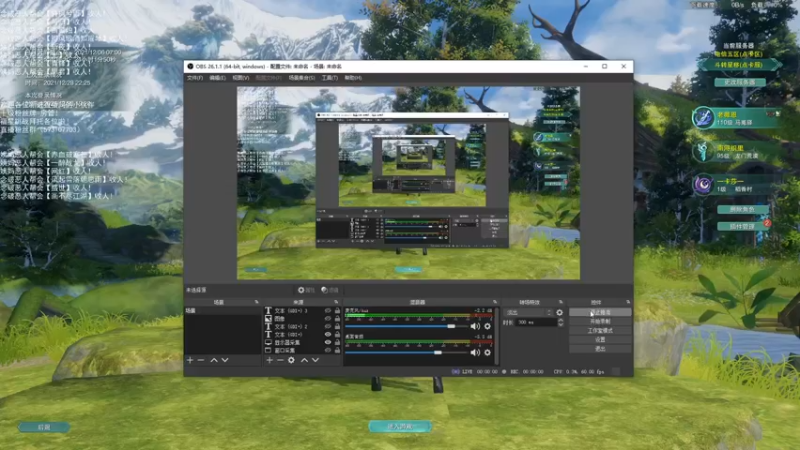Remove selected source with minus icon

coord(280,360)
